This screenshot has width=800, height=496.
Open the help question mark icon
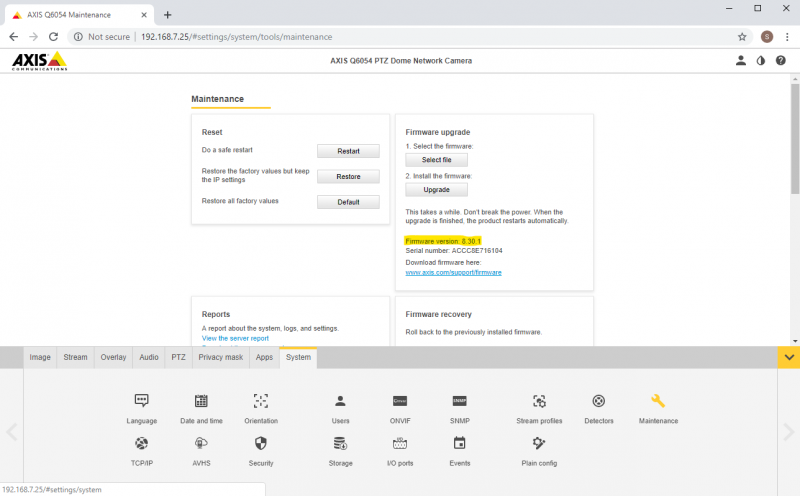tap(781, 61)
